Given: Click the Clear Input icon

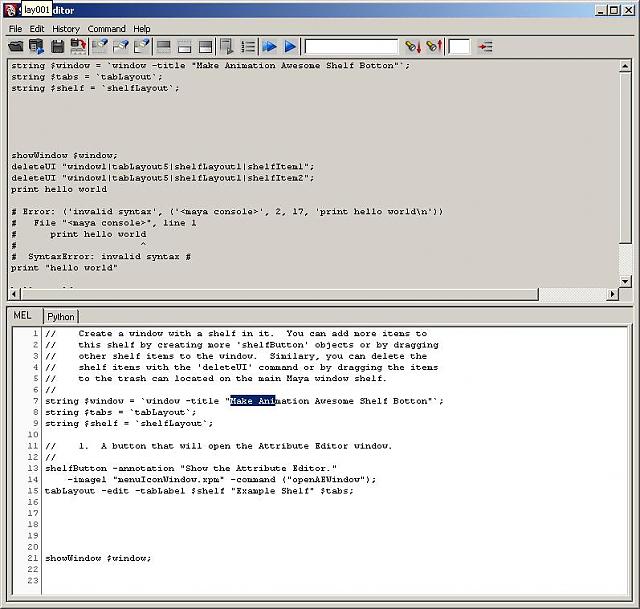Looking at the screenshot, I should 120,46.
